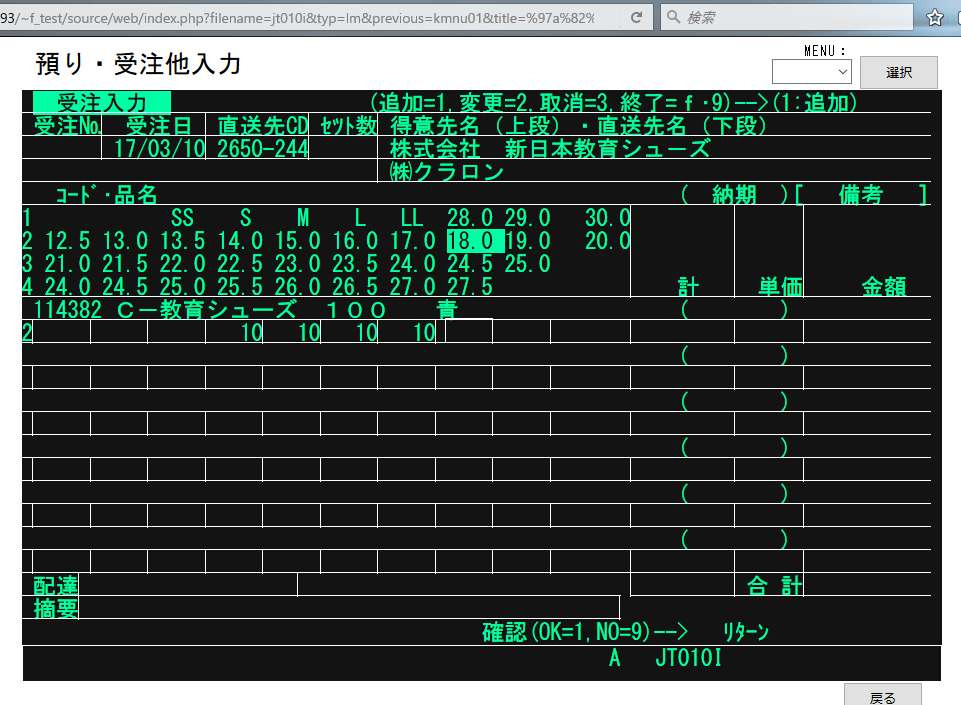Select the highlighted 18.0 size cell
The image size is (961, 705).
point(469,241)
